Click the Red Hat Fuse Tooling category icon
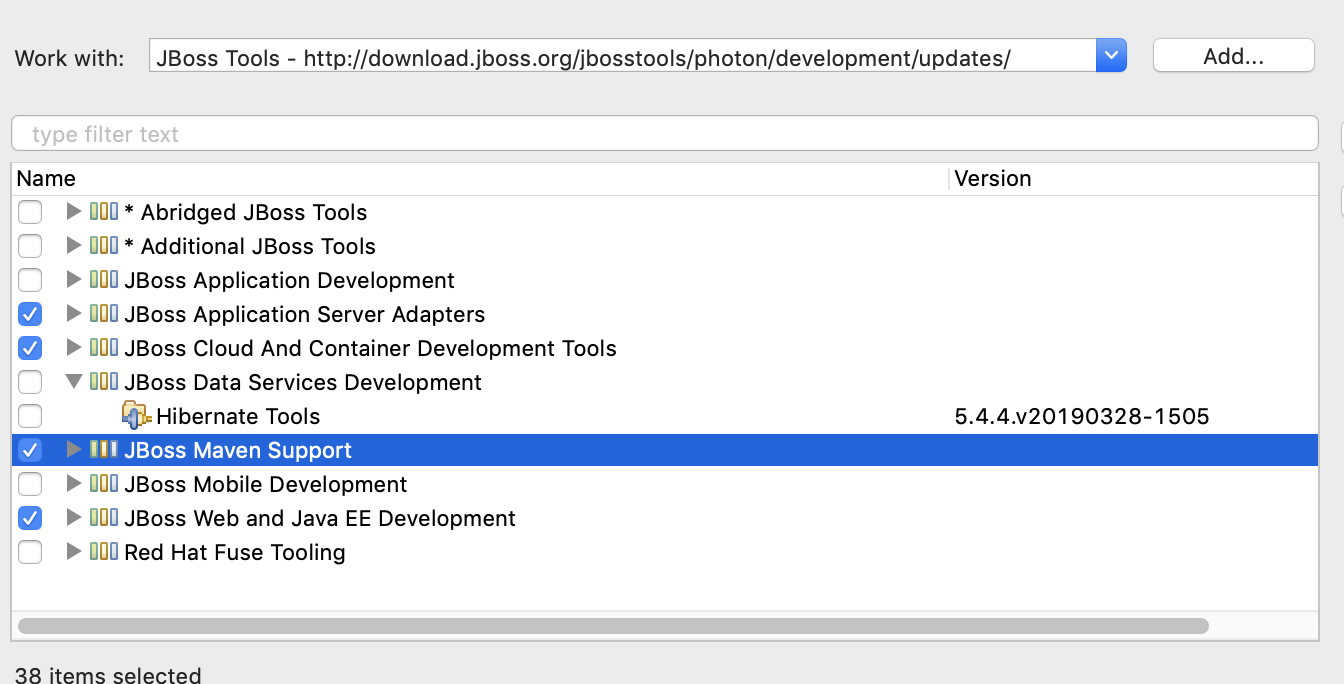 (104, 552)
